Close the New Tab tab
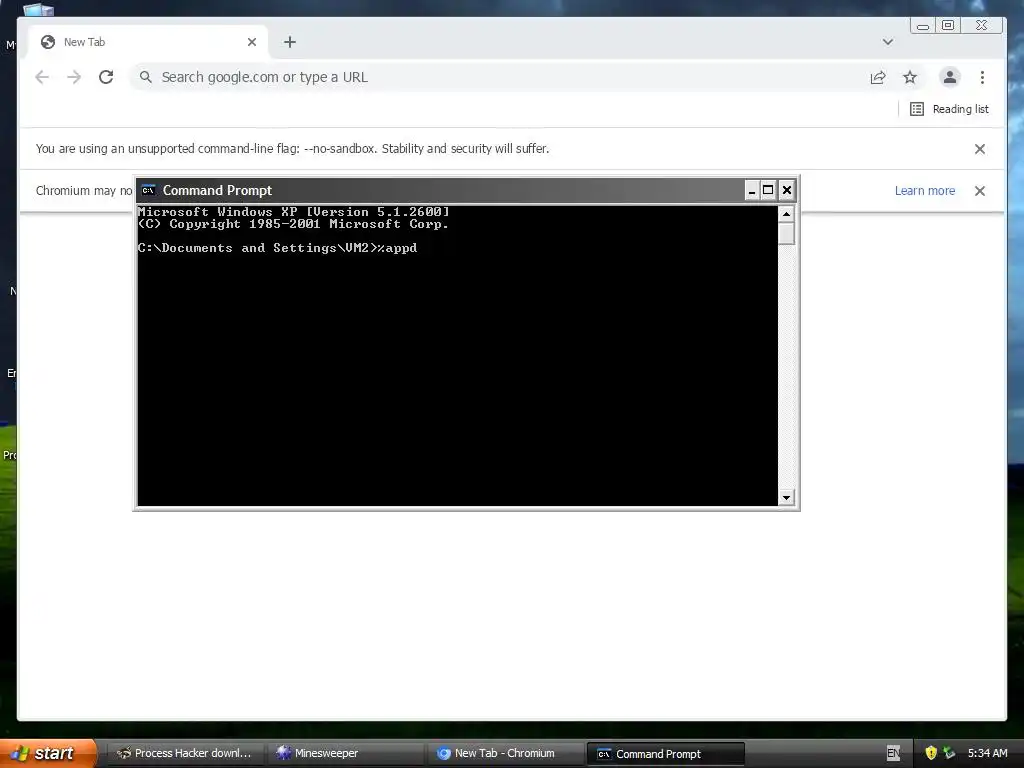 click(x=252, y=42)
